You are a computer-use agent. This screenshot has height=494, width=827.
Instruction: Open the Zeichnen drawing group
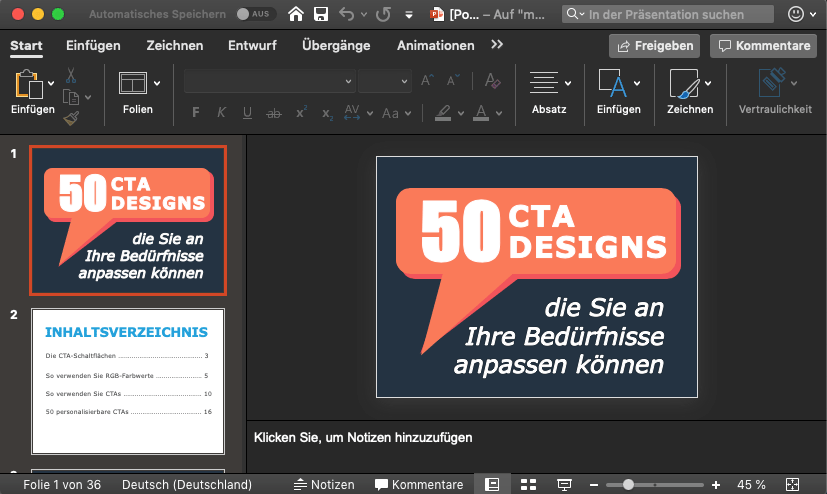click(x=690, y=92)
